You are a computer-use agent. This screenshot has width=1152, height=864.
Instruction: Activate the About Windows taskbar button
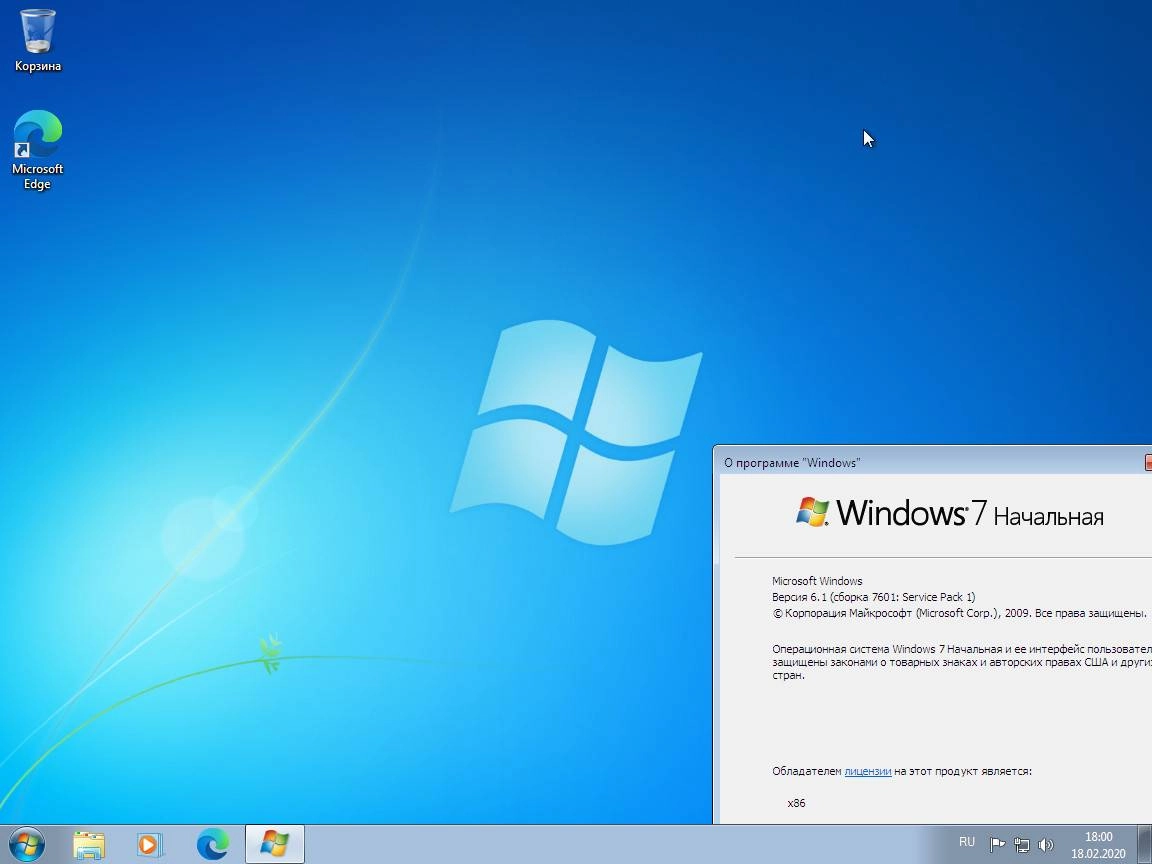pyautogui.click(x=274, y=845)
